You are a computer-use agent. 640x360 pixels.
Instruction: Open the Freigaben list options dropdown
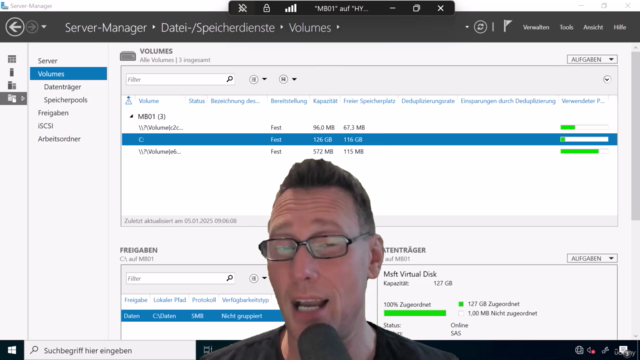click(x=258, y=278)
